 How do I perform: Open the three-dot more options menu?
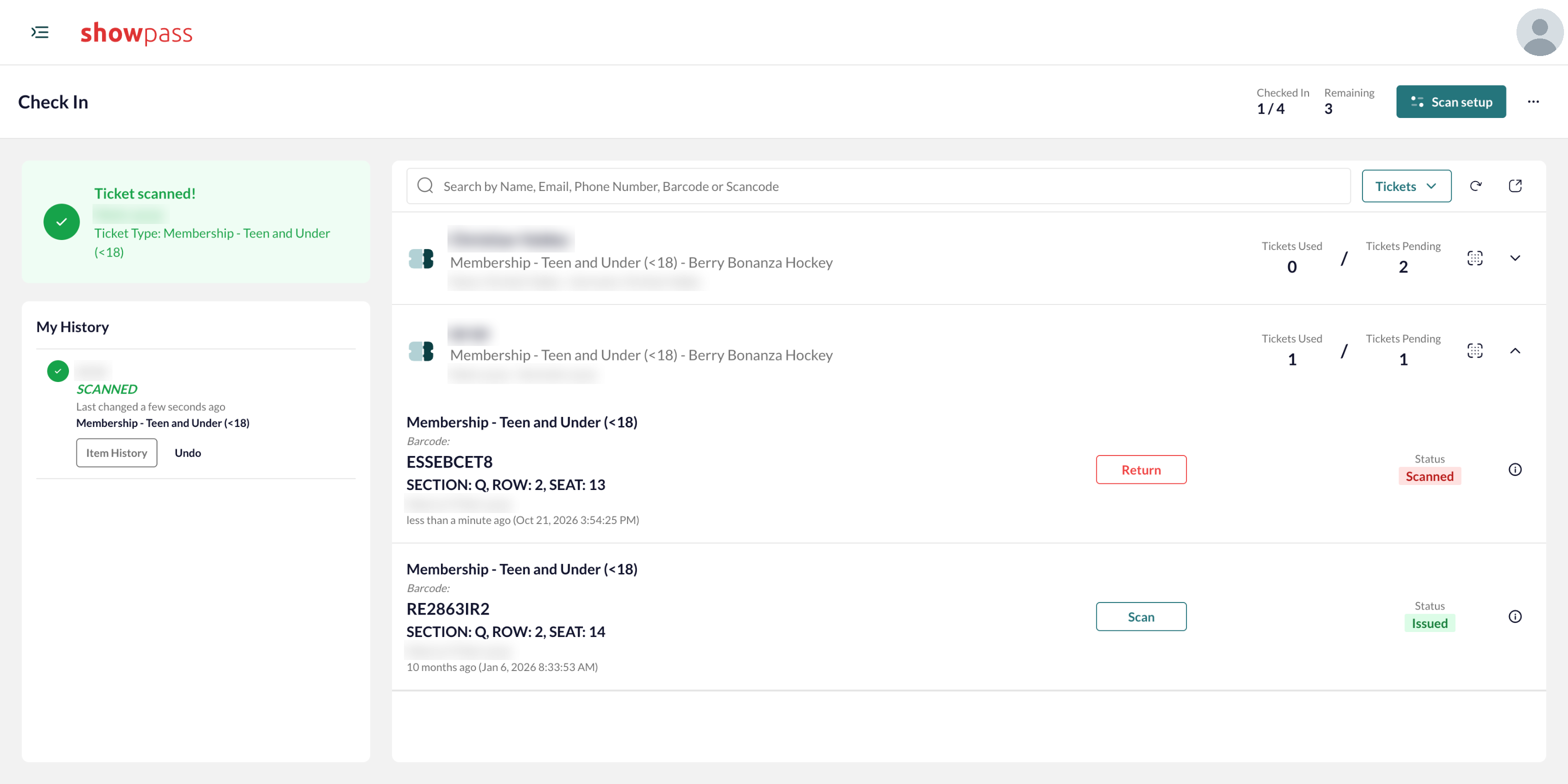pos(1533,101)
